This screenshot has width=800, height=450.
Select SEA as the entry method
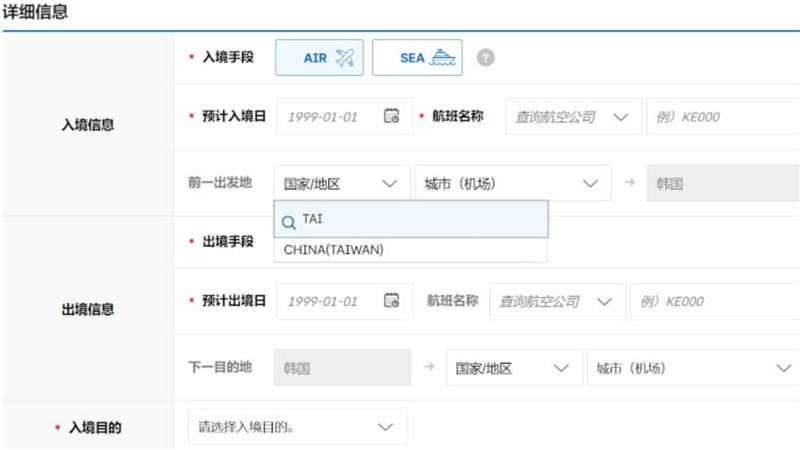[x=417, y=58]
